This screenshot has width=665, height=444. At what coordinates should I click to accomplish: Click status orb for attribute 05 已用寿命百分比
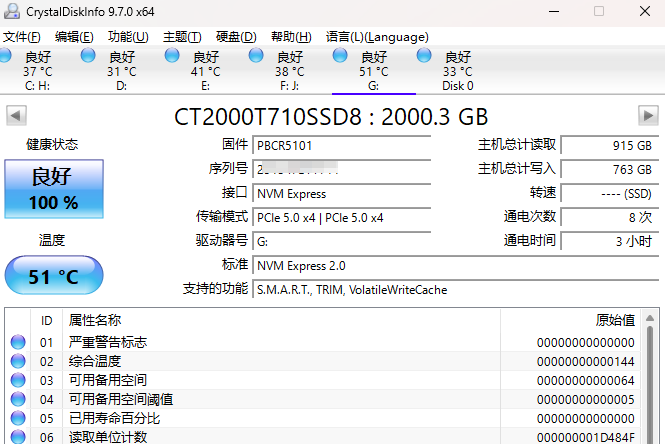click(x=18, y=418)
